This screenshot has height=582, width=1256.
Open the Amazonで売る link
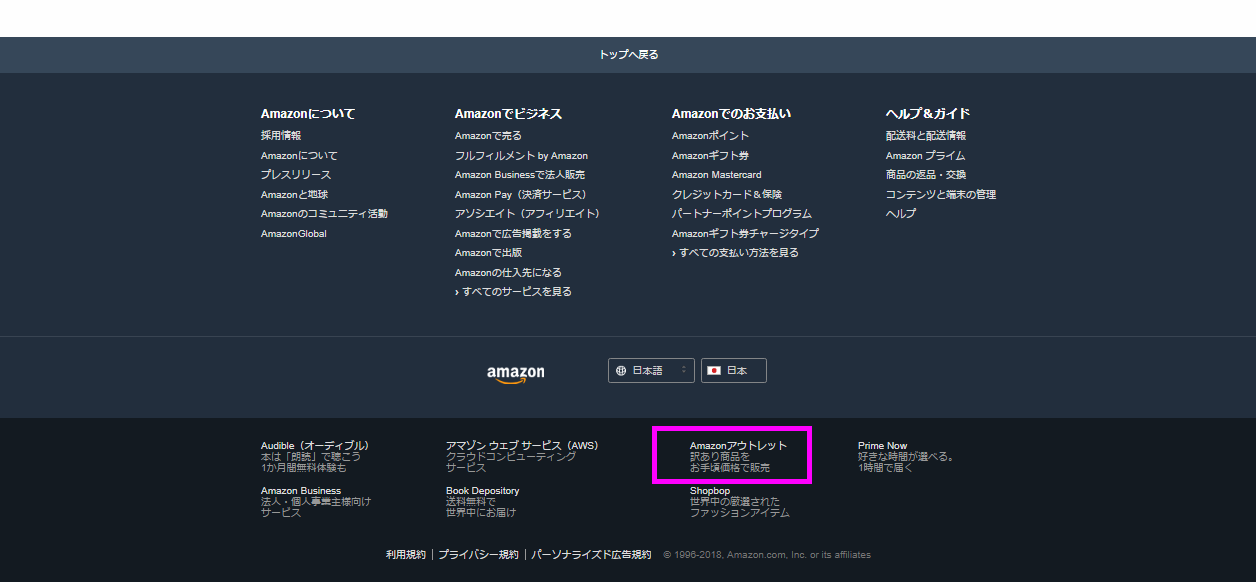point(488,136)
